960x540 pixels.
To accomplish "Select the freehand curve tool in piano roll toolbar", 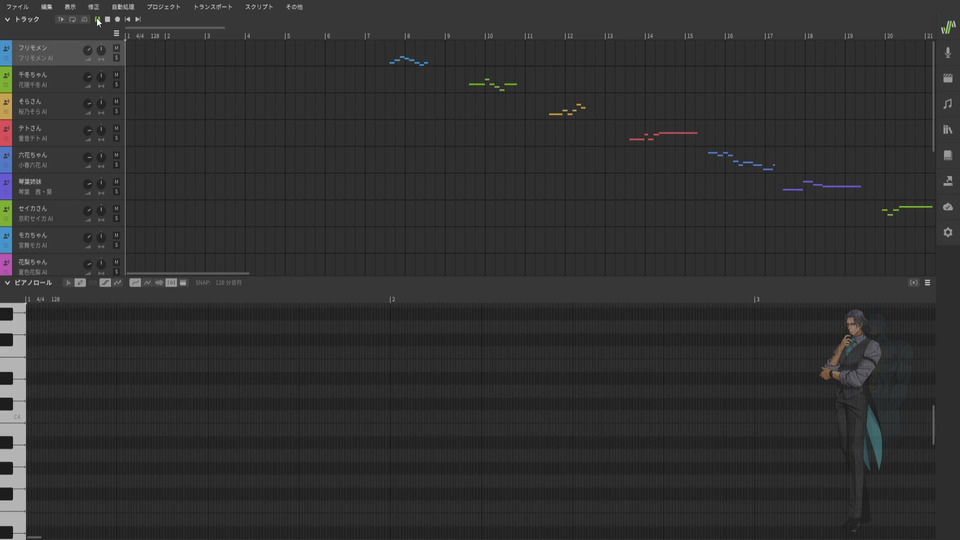I will (118, 283).
